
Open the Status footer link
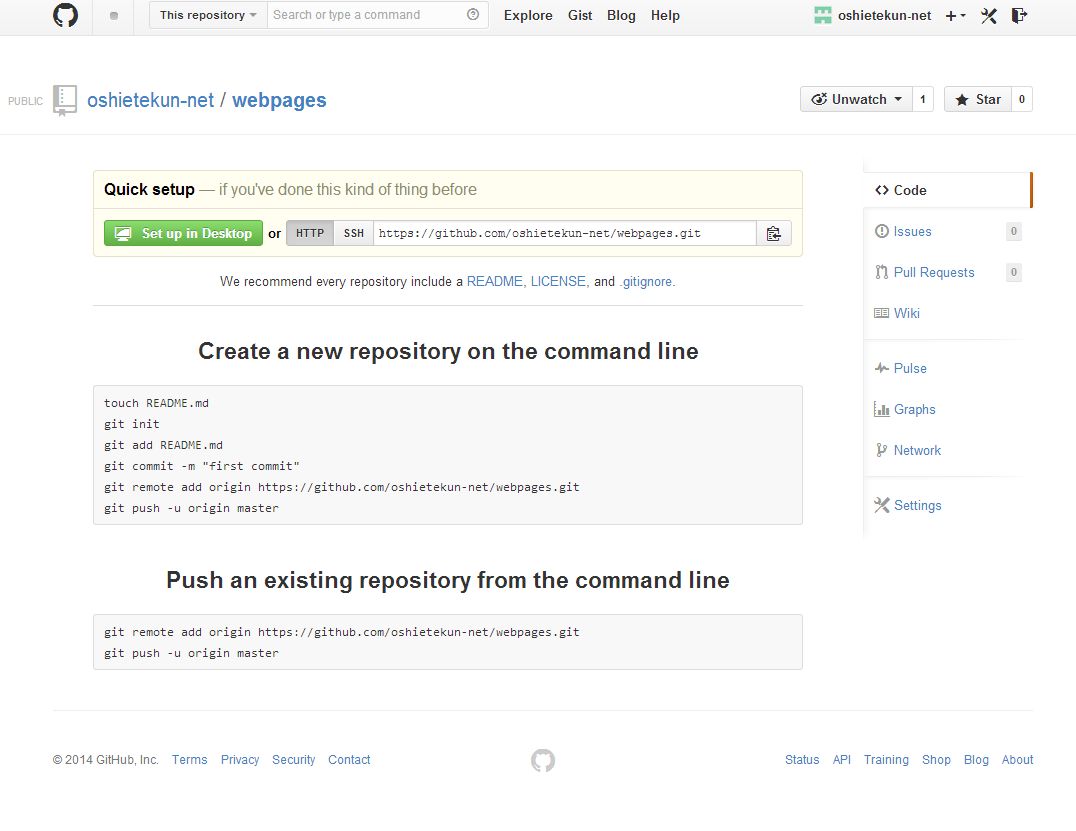(x=802, y=760)
